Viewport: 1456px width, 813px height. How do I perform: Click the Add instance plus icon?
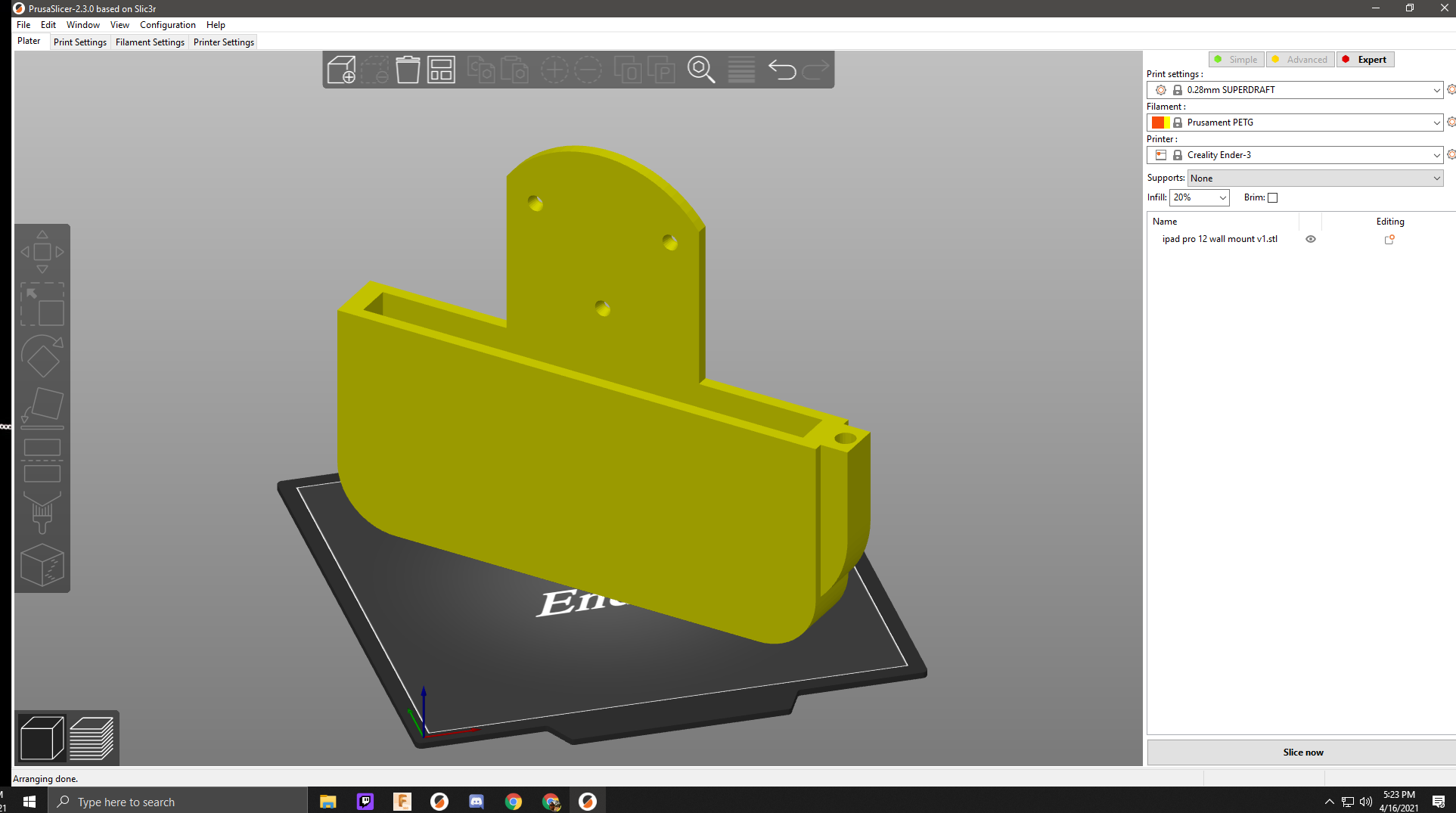click(x=554, y=70)
